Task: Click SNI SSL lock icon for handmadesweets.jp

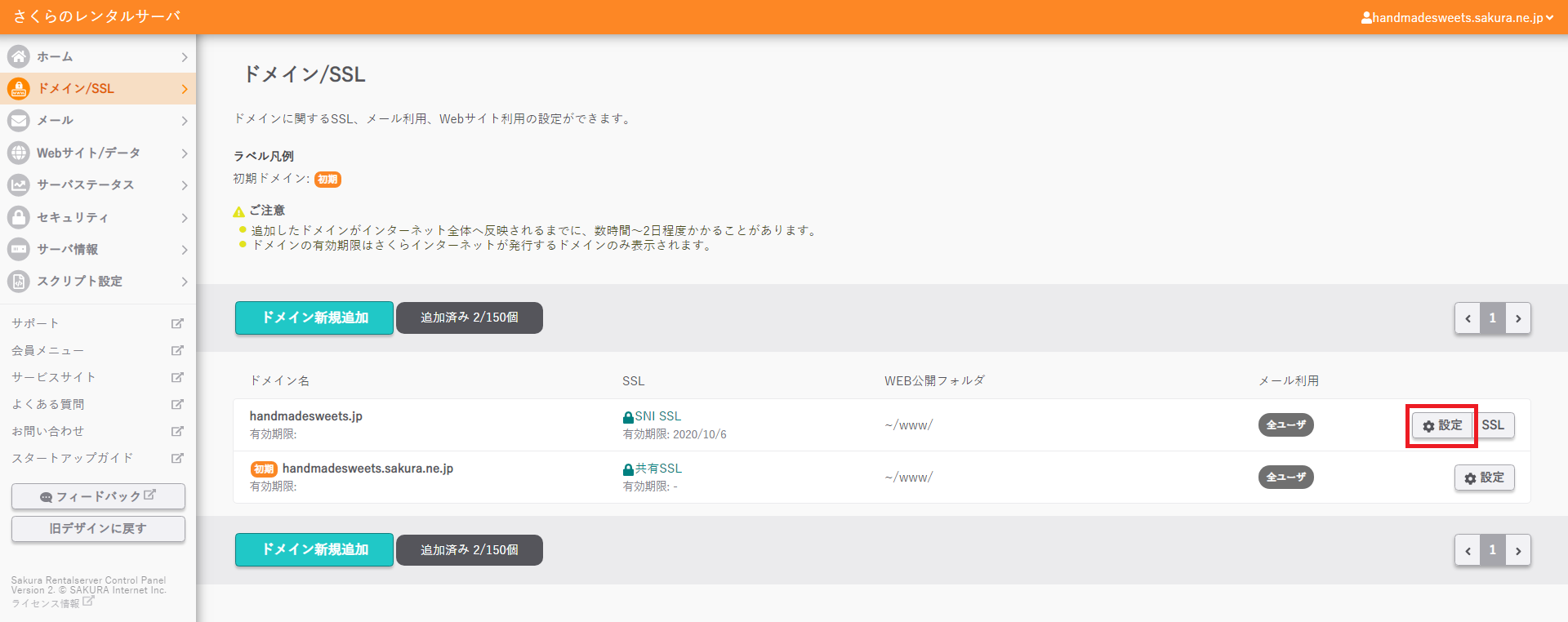Action: 628,417
